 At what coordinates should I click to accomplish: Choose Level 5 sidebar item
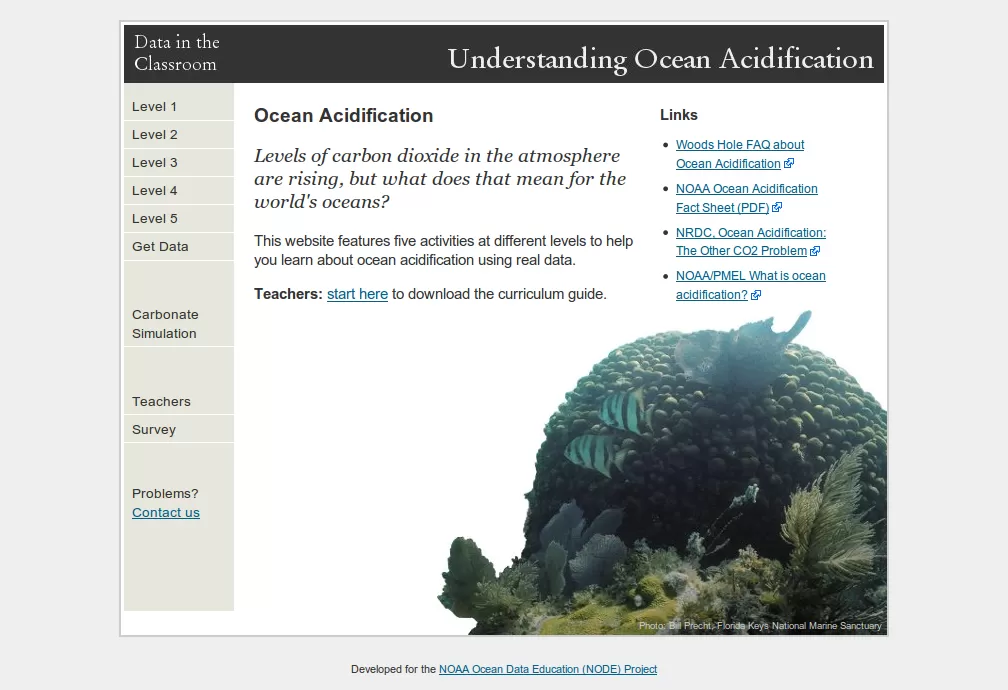pos(155,219)
